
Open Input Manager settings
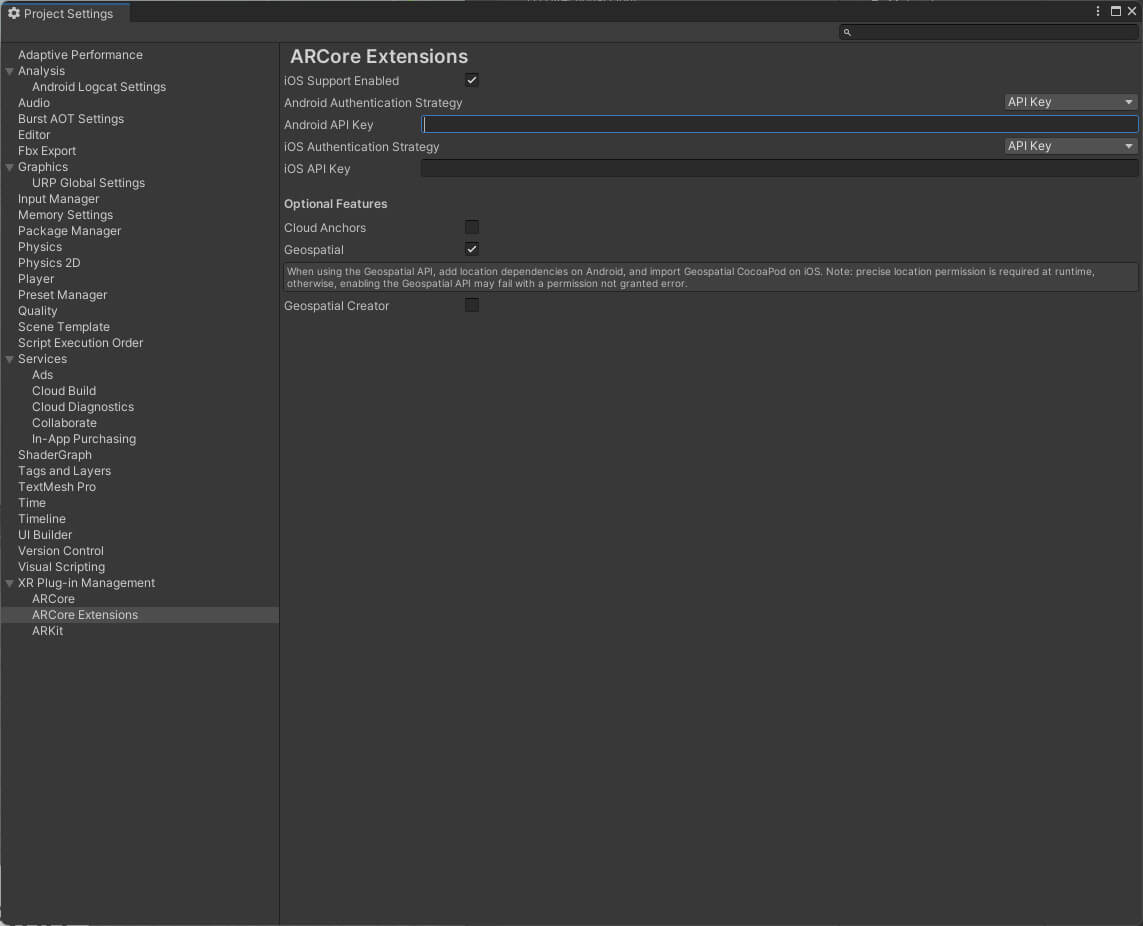point(58,199)
